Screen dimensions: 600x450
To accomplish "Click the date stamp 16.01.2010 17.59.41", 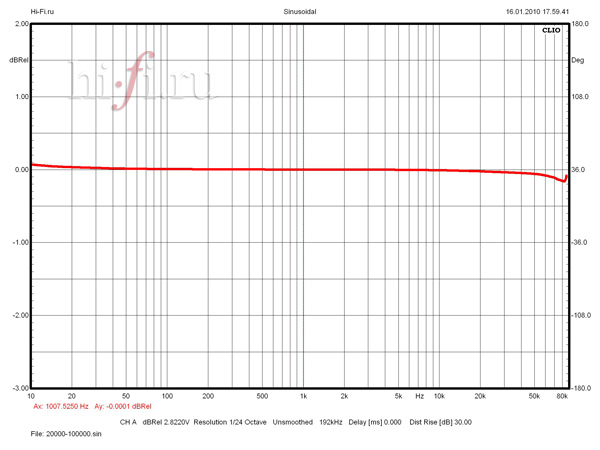I will 537,12.
